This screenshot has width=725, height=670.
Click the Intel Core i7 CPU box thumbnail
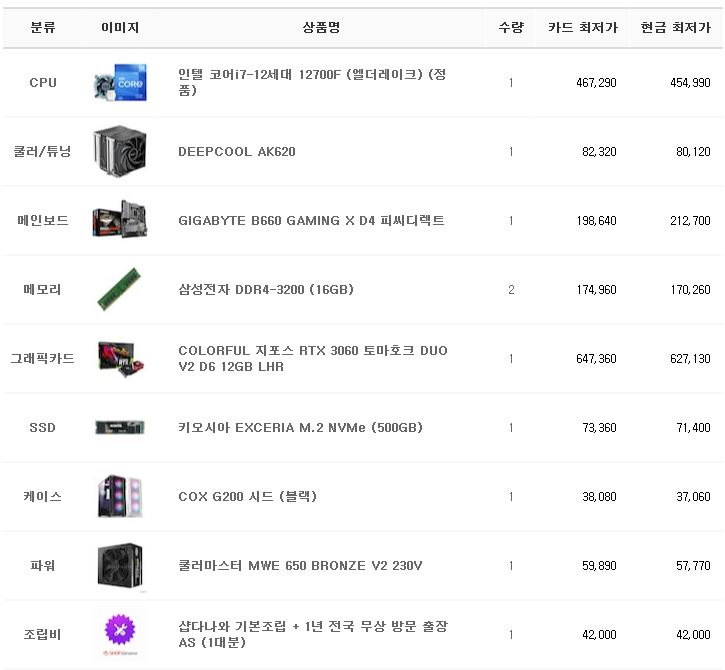click(x=120, y=83)
